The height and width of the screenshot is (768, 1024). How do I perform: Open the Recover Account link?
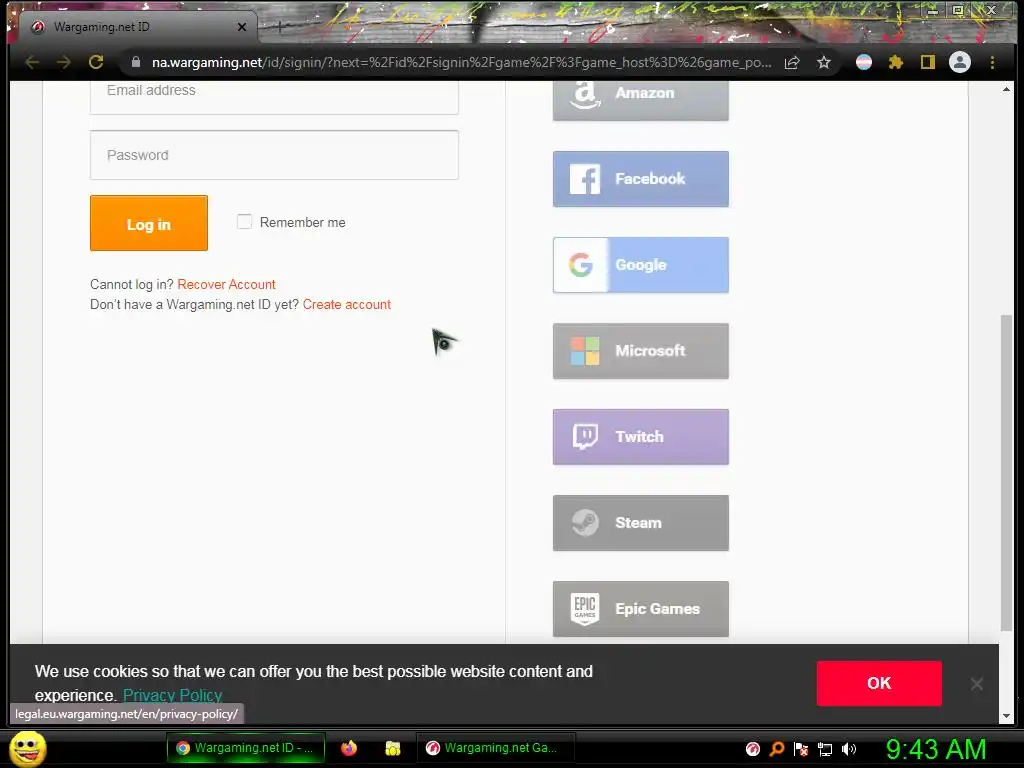coord(227,284)
